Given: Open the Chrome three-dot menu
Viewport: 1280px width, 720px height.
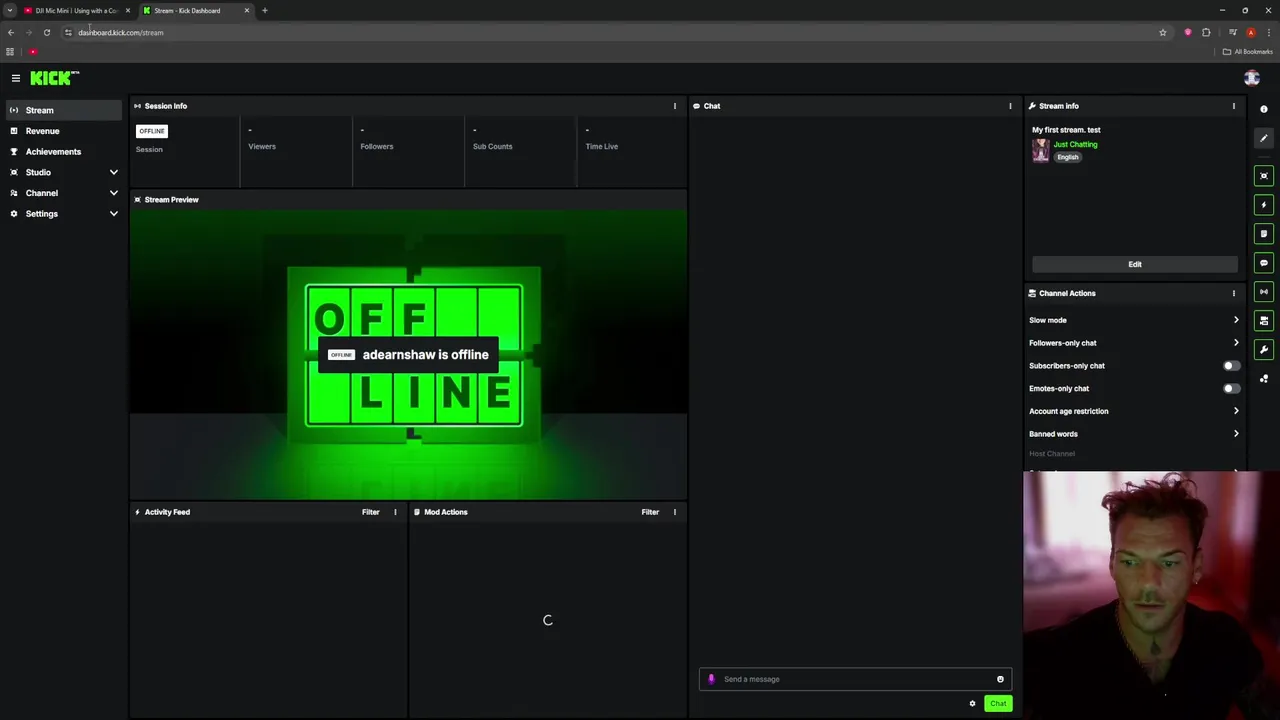Looking at the screenshot, I should tap(1268, 32).
